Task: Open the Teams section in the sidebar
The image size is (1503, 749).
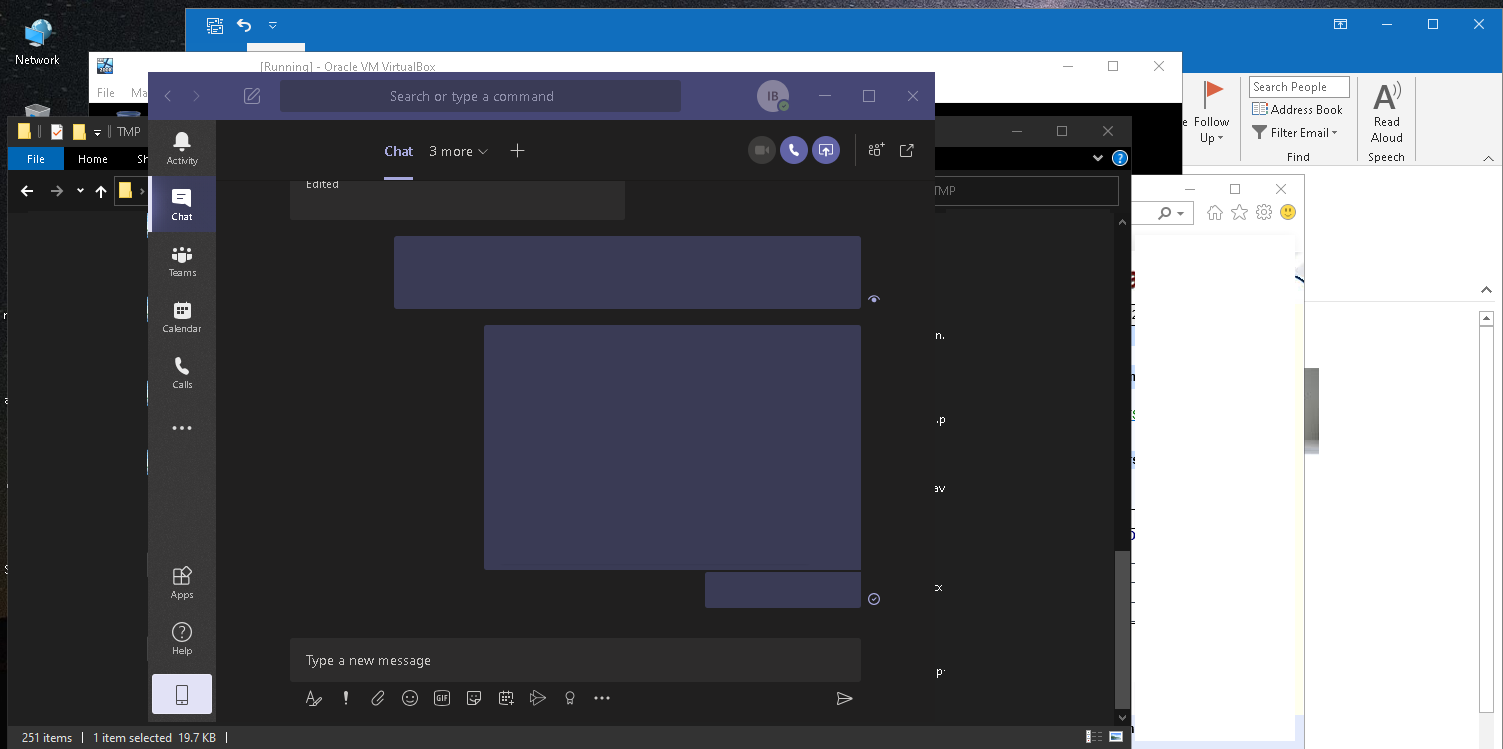Action: point(182,260)
